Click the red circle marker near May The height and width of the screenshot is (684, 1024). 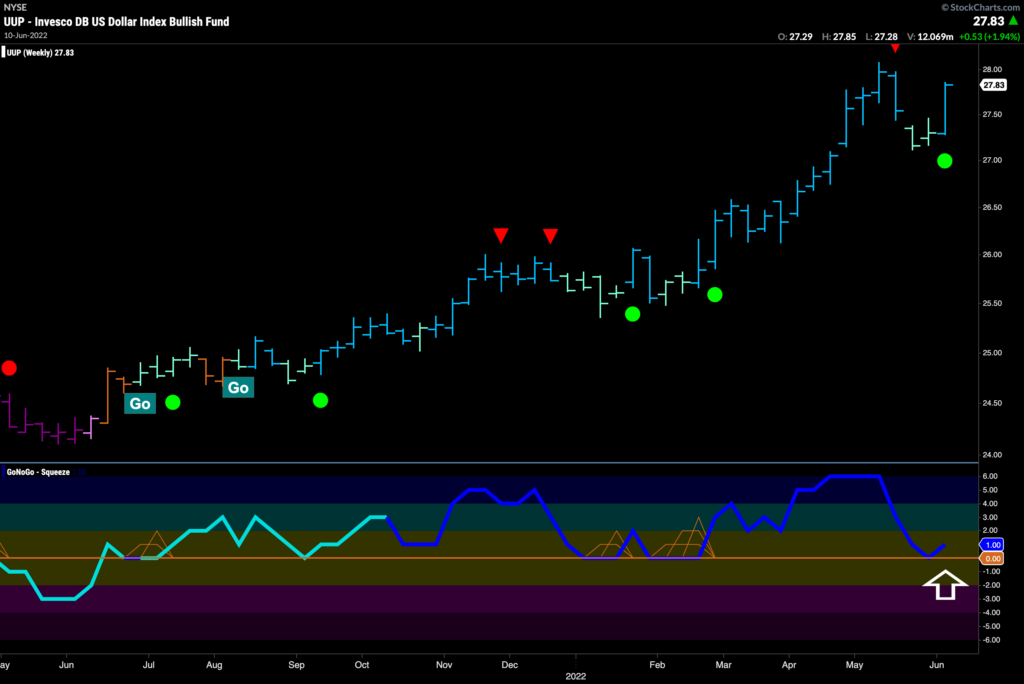point(8,368)
